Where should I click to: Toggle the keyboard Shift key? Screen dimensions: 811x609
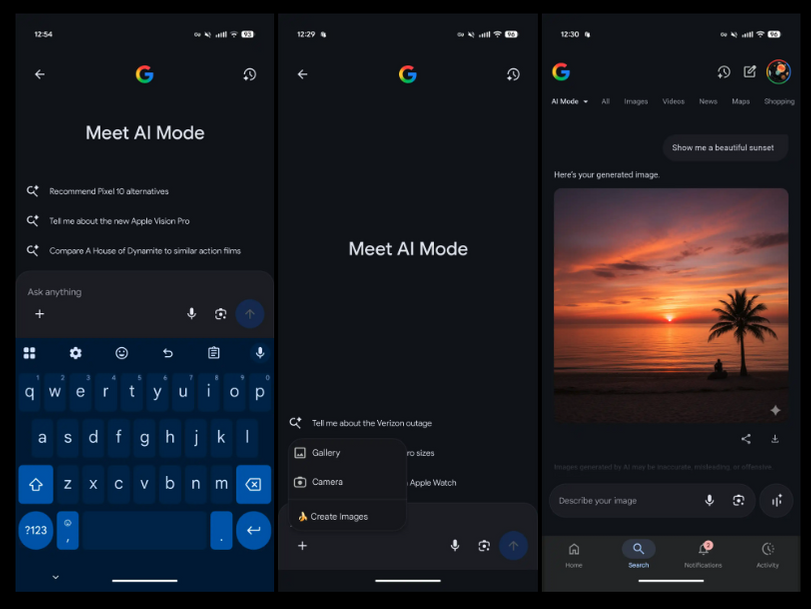pyautogui.click(x=36, y=484)
